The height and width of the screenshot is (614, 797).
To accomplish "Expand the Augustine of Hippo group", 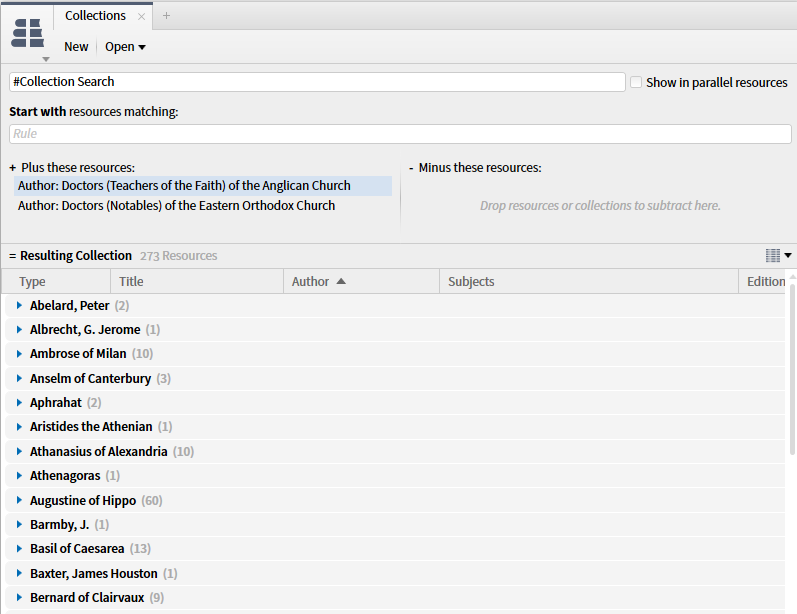I will [x=19, y=500].
